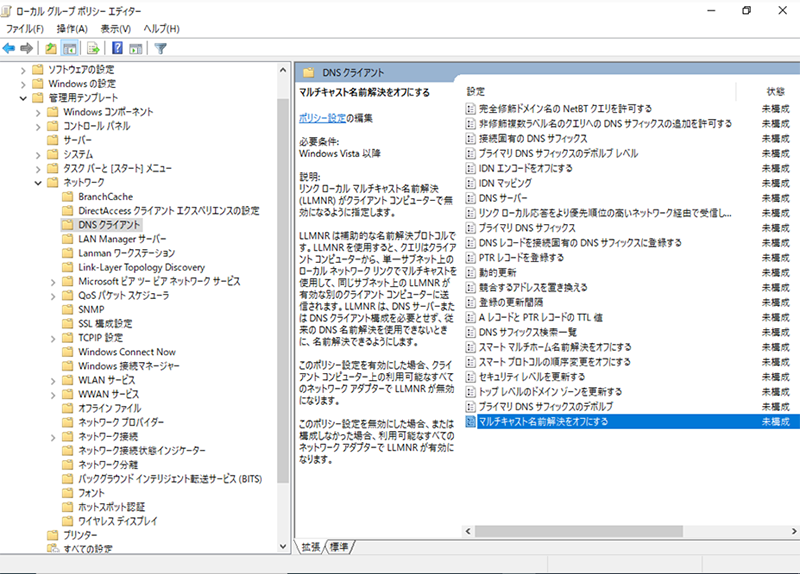Click the policy icon beside DNS サーバー
This screenshot has height=574, width=800.
(x=471, y=198)
